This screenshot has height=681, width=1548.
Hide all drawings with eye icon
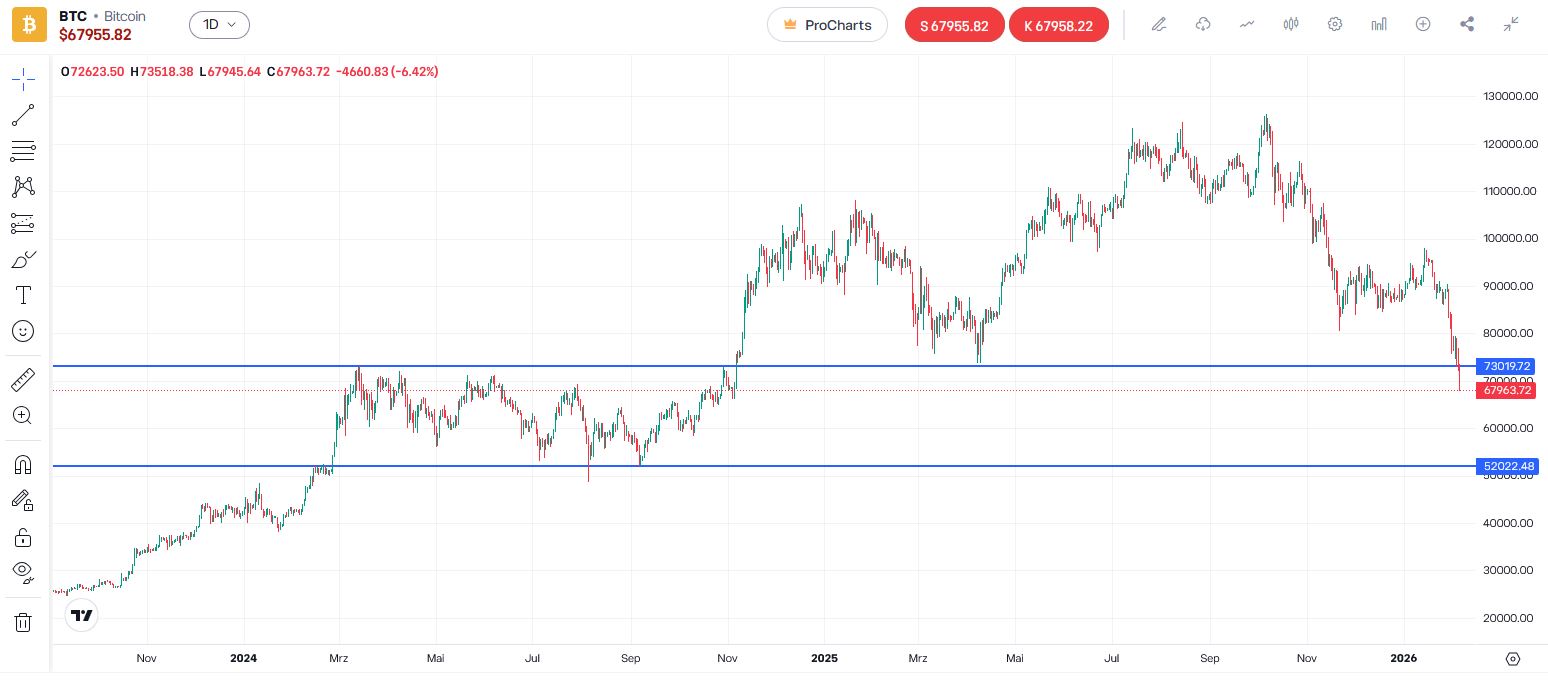pos(23,571)
